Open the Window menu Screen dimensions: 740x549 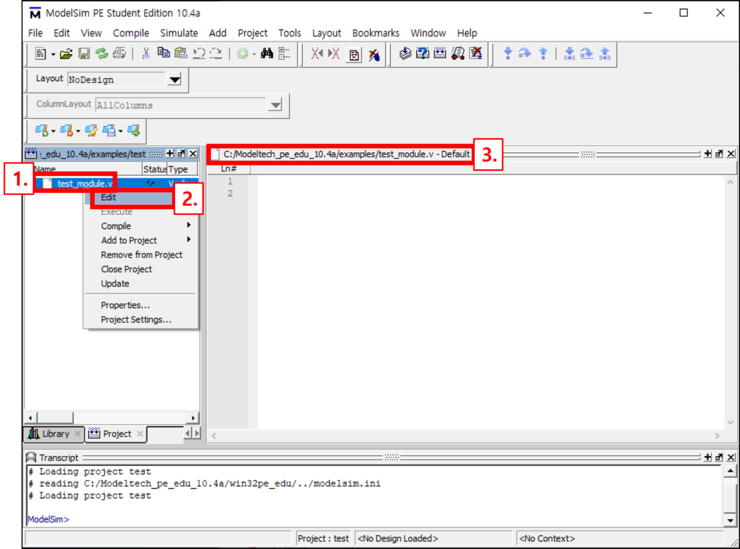(428, 33)
